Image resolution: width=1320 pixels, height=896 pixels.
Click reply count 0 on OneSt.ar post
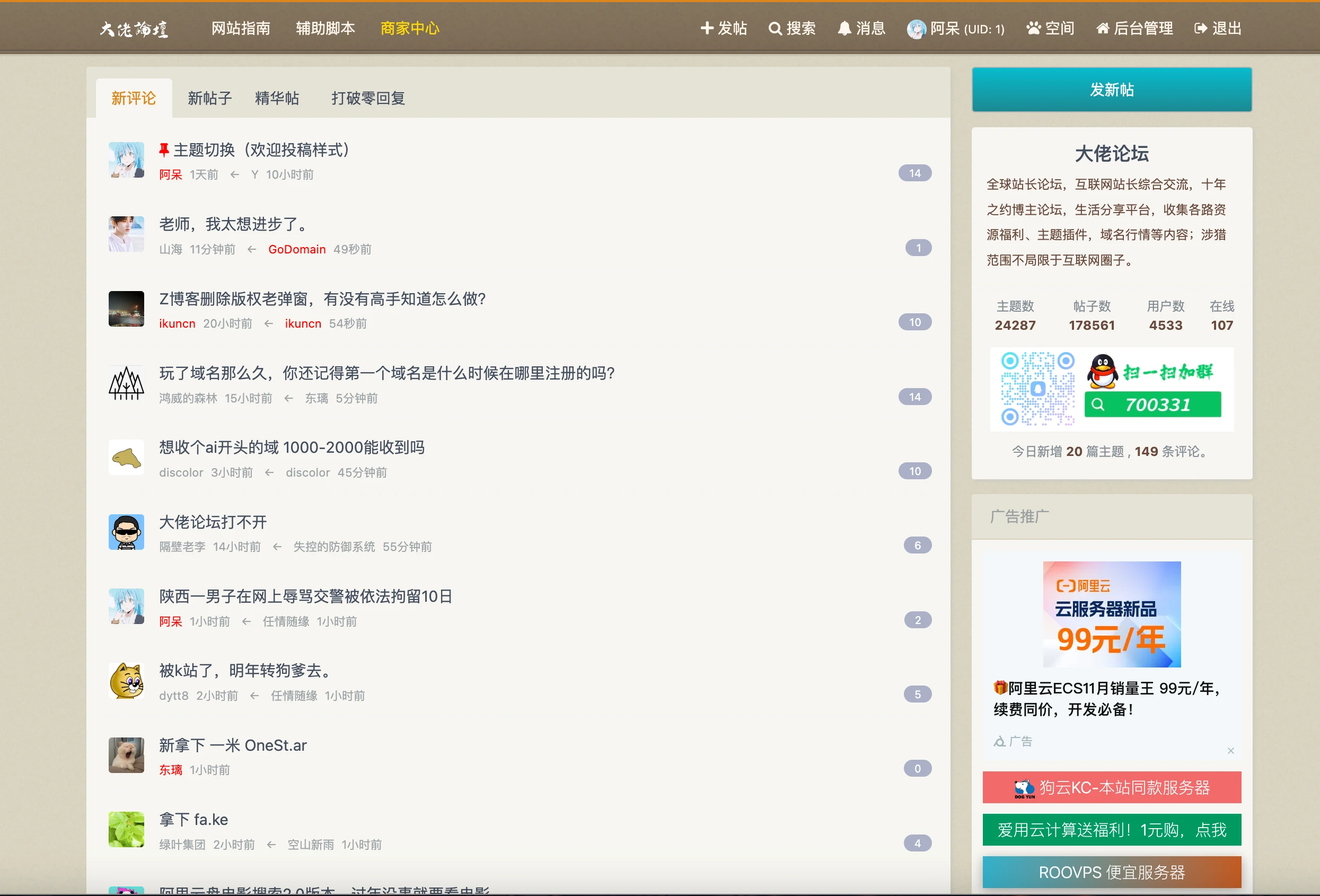917,769
